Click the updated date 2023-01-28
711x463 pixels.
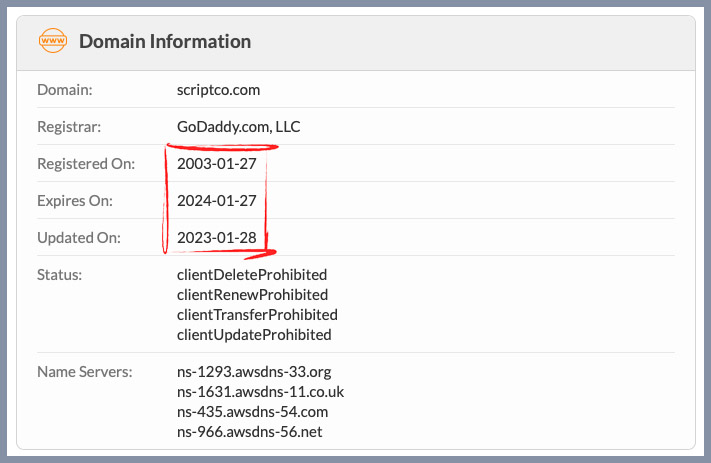pos(217,238)
